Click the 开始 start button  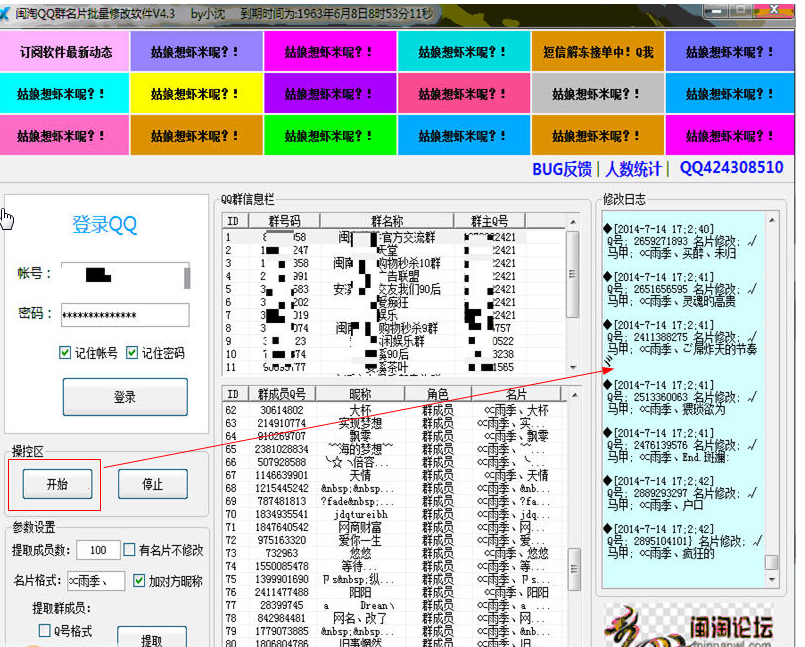tap(58, 484)
